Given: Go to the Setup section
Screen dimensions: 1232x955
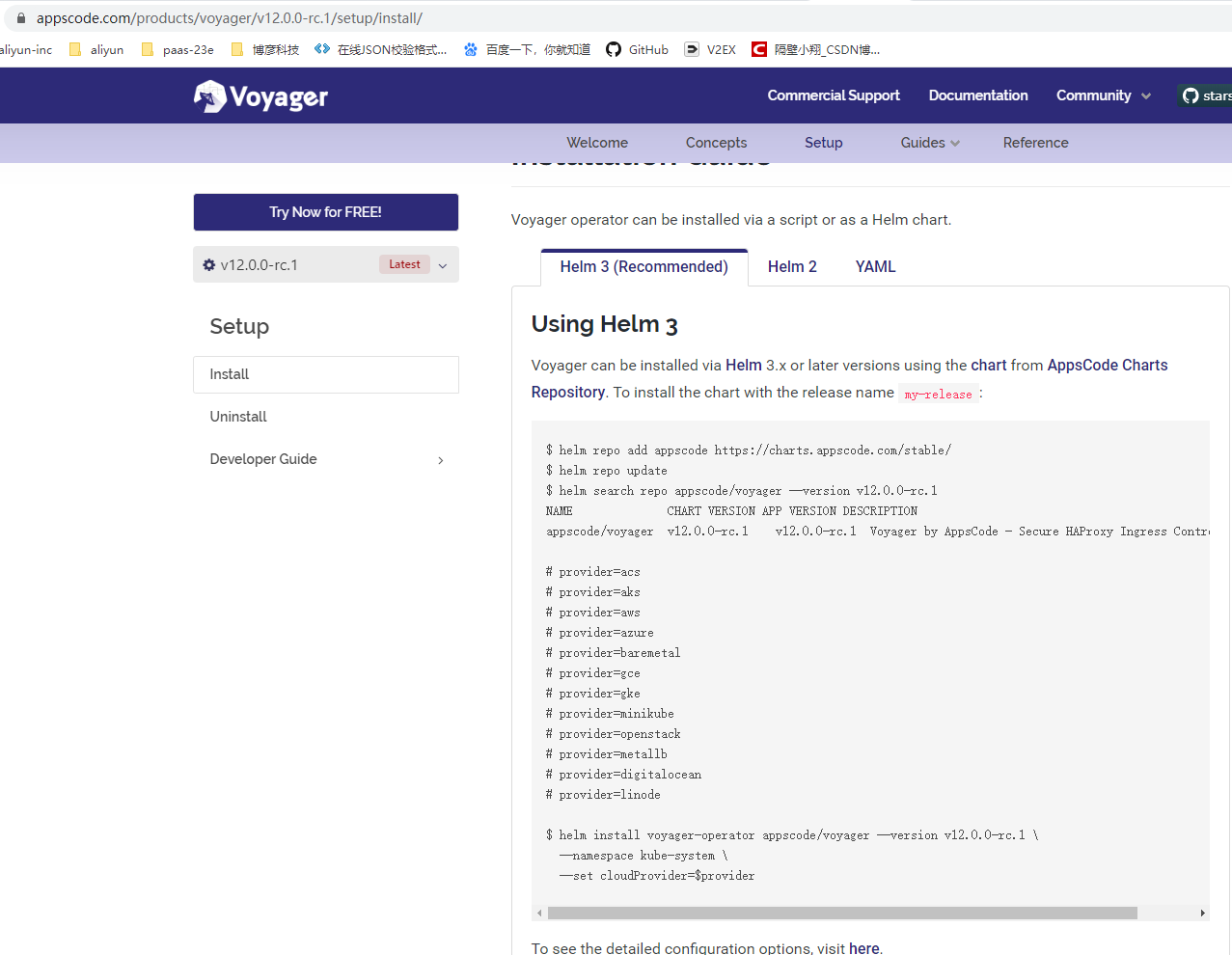Looking at the screenshot, I should [824, 143].
